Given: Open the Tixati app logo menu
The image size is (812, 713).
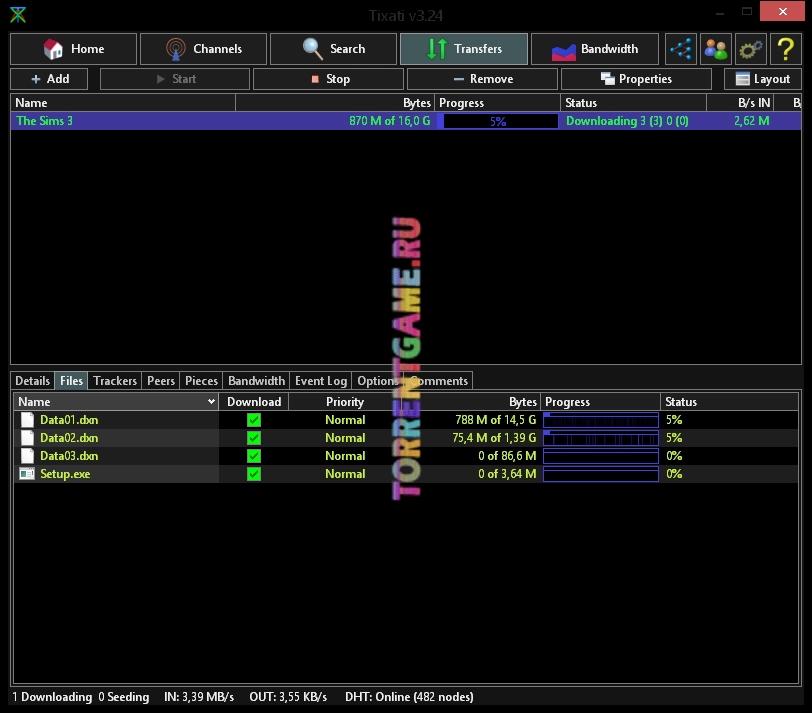Looking at the screenshot, I should [x=18, y=14].
